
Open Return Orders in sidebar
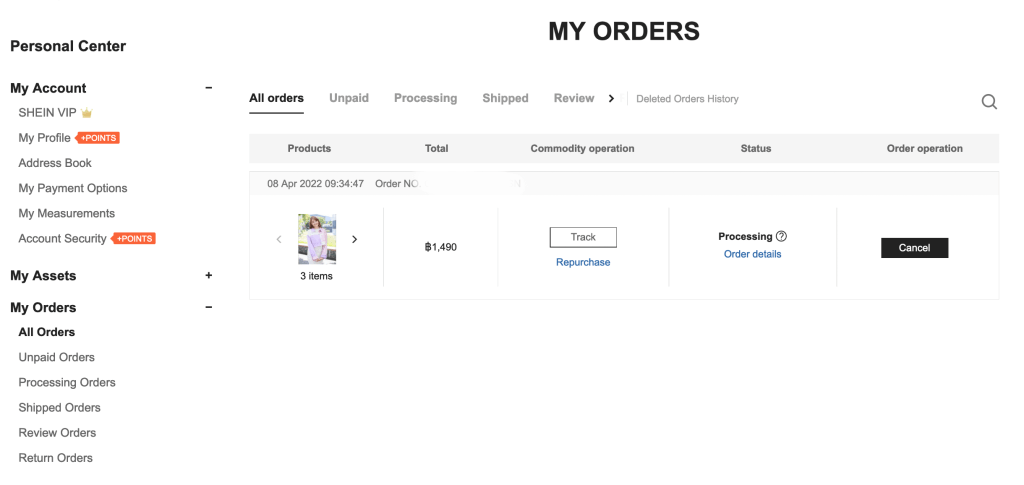pyautogui.click(x=56, y=458)
